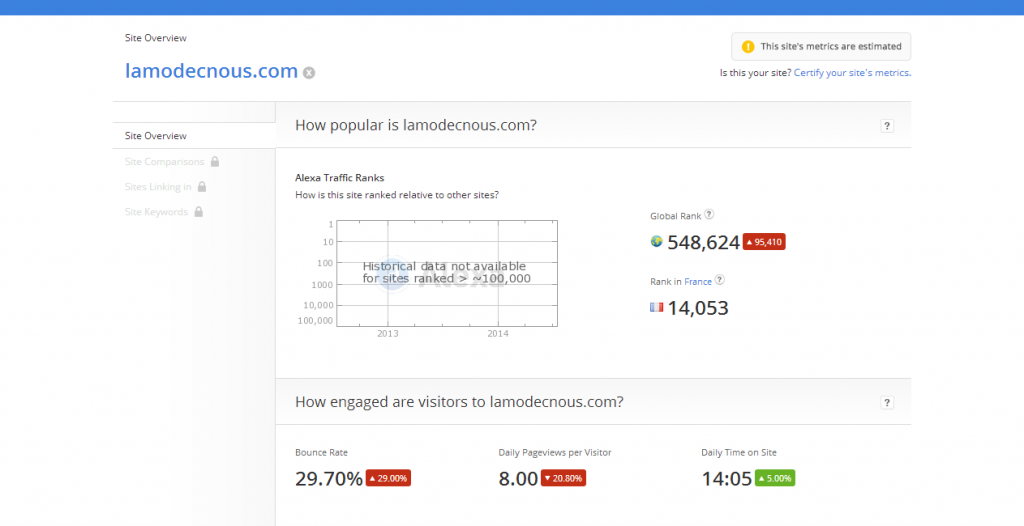The height and width of the screenshot is (526, 1024).
Task: Clear the lamodecnous.com site with the x icon
Action: click(x=309, y=73)
